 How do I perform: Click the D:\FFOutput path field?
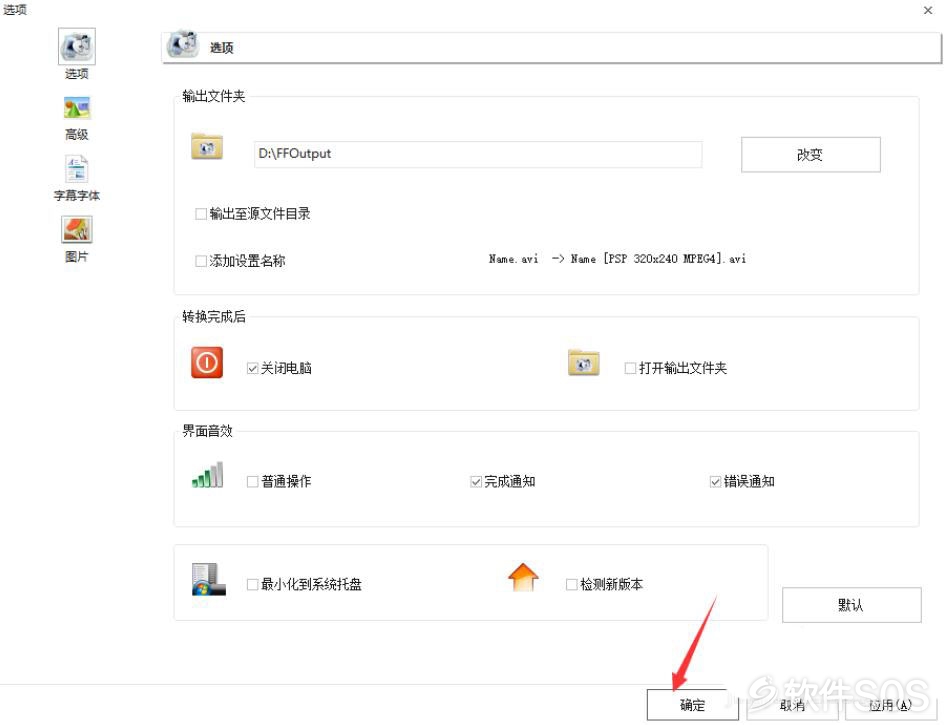pyautogui.click(x=478, y=154)
